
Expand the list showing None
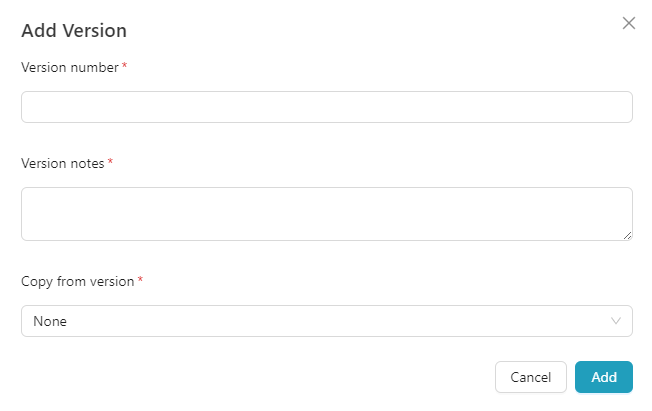326,321
